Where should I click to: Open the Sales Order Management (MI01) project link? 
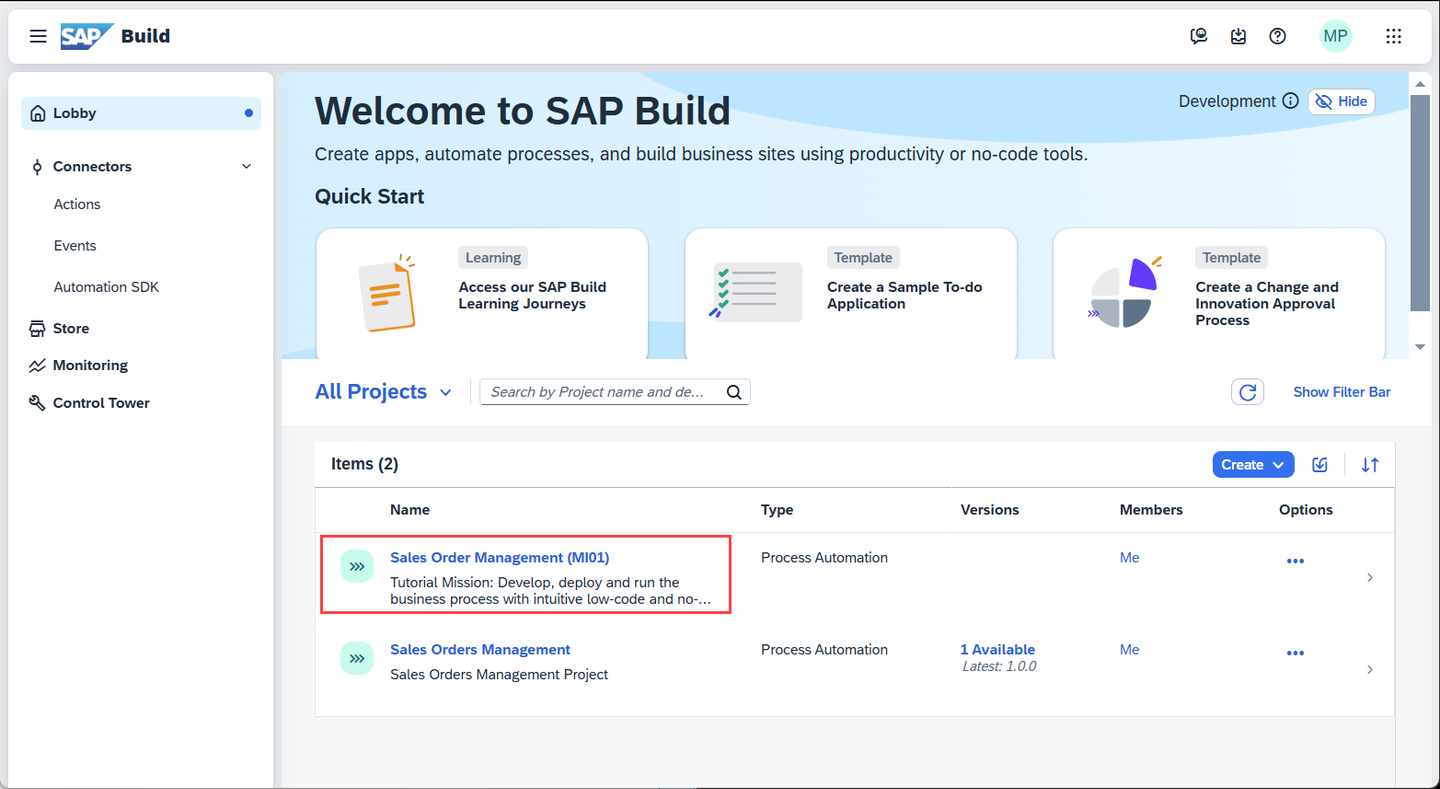[x=499, y=557]
